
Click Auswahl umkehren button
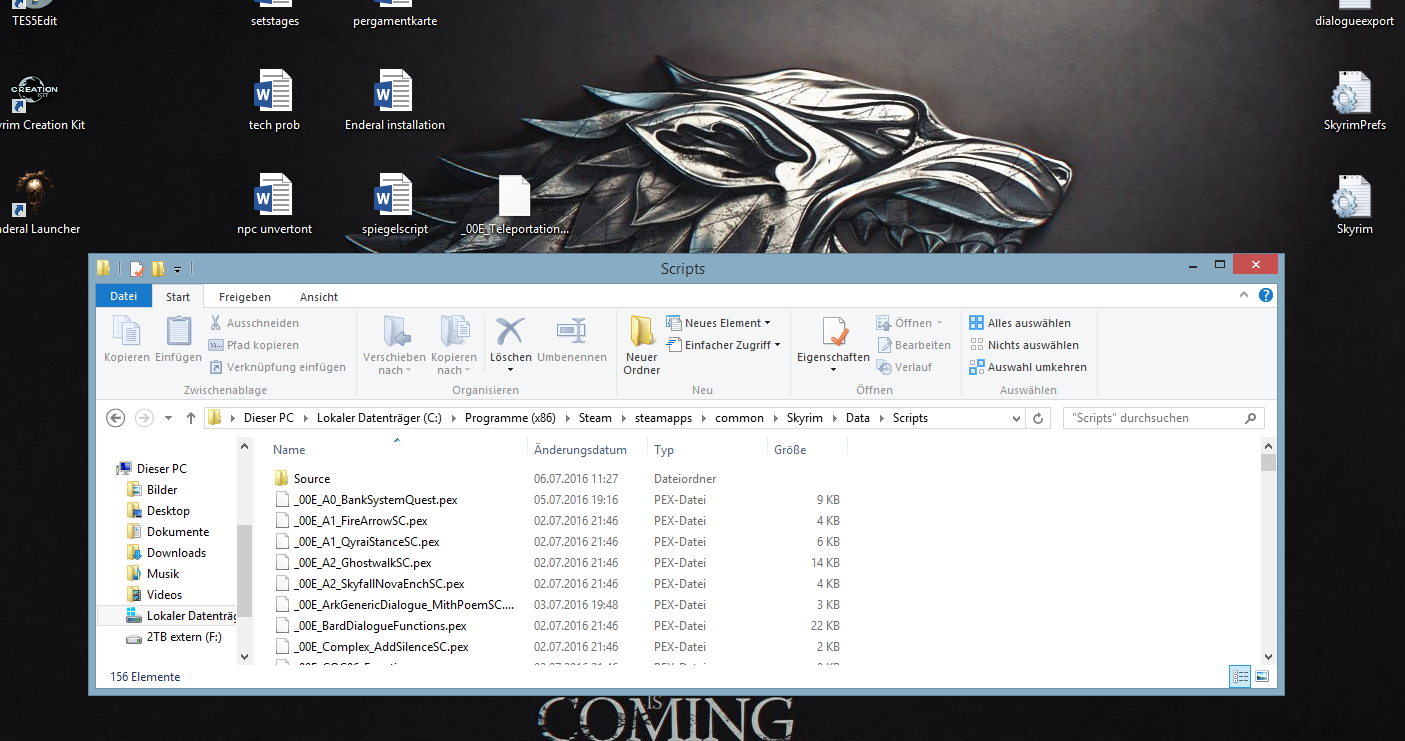coord(1028,367)
